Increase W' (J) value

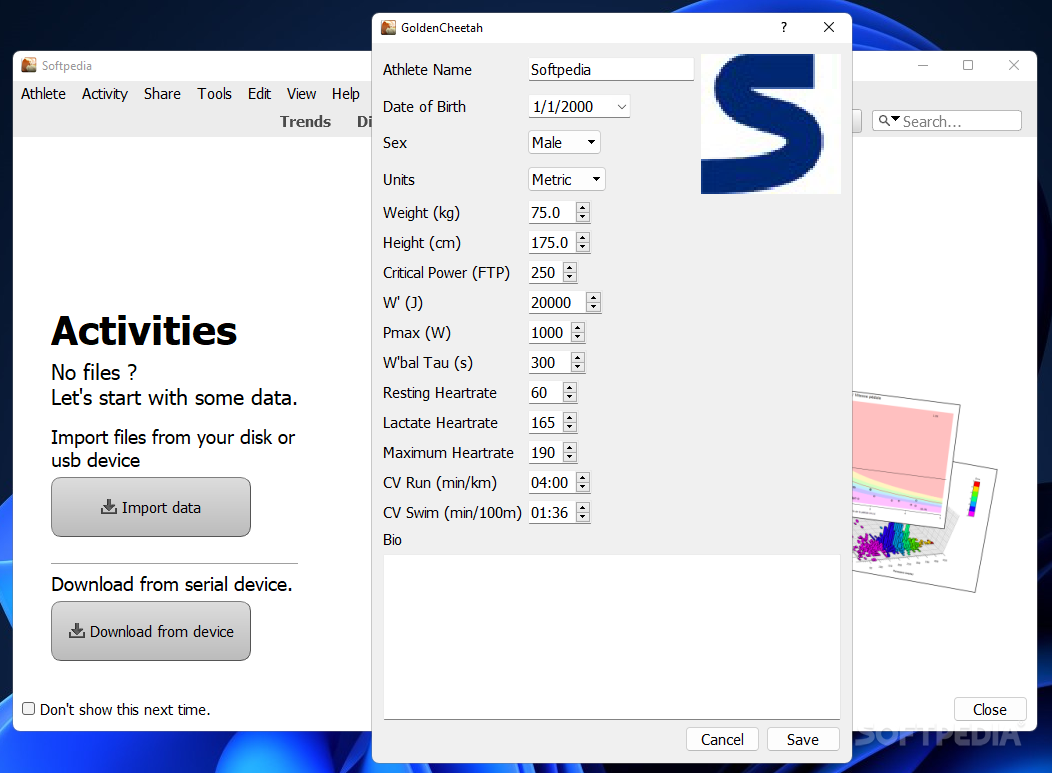593,297
